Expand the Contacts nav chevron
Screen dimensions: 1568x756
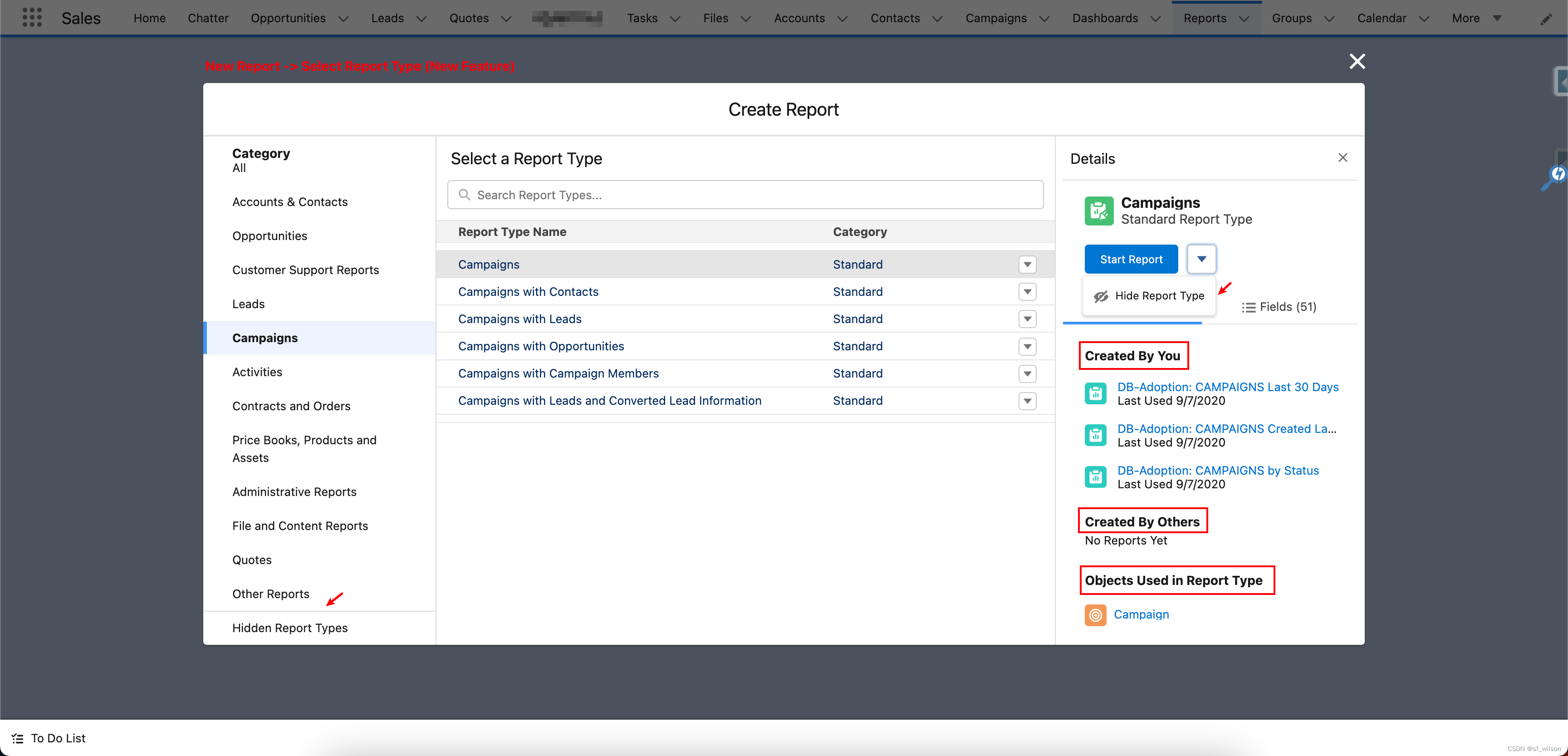tap(937, 19)
